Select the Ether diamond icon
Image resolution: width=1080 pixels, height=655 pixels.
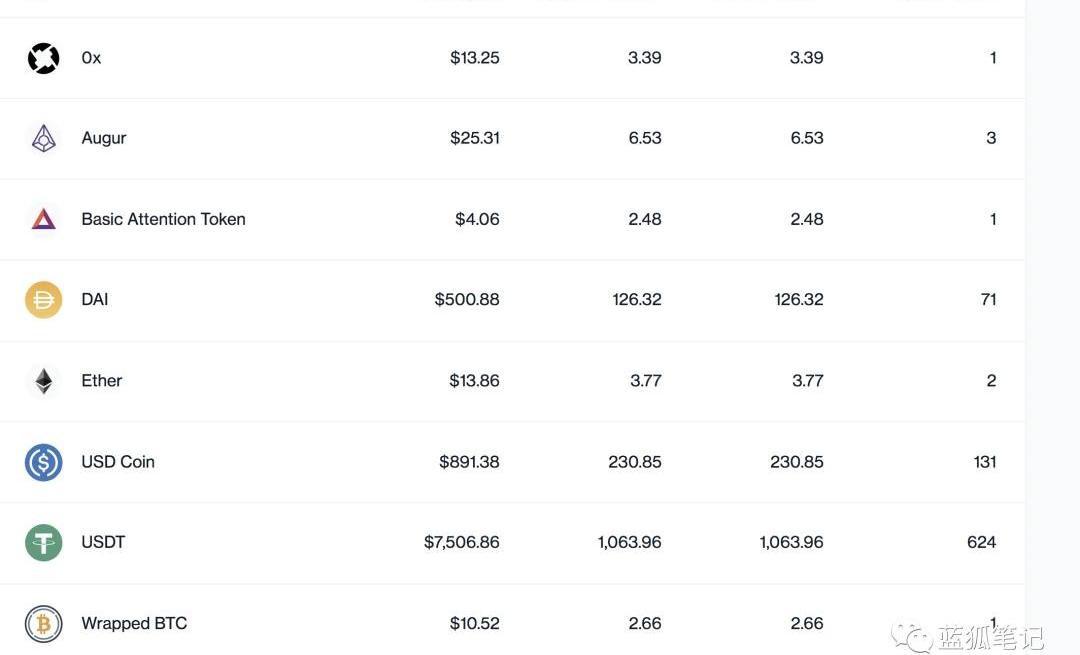click(43, 381)
